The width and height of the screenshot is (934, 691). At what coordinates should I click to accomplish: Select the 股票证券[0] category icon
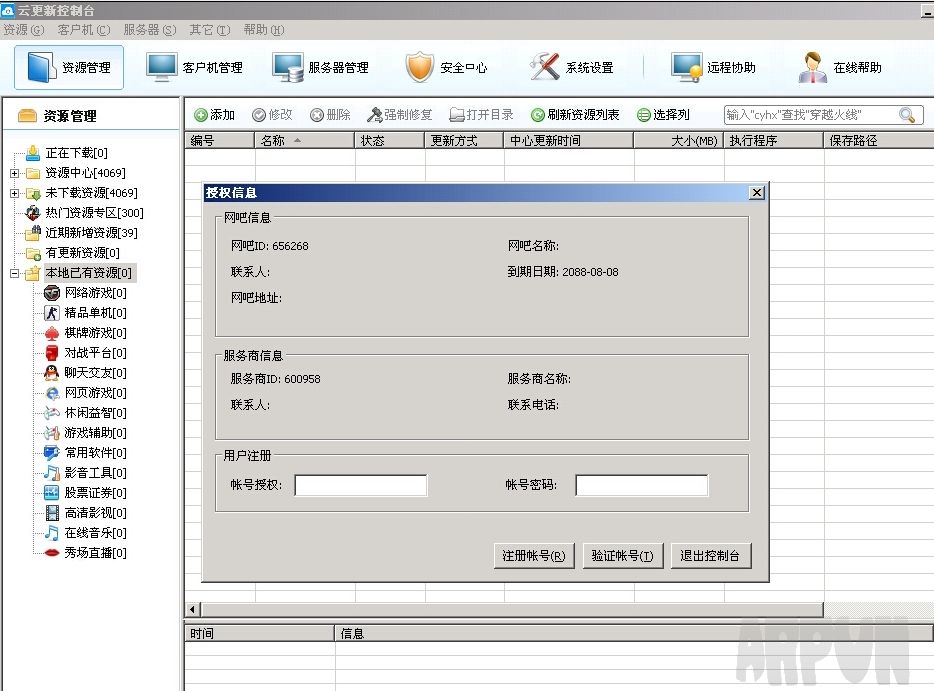tap(52, 493)
